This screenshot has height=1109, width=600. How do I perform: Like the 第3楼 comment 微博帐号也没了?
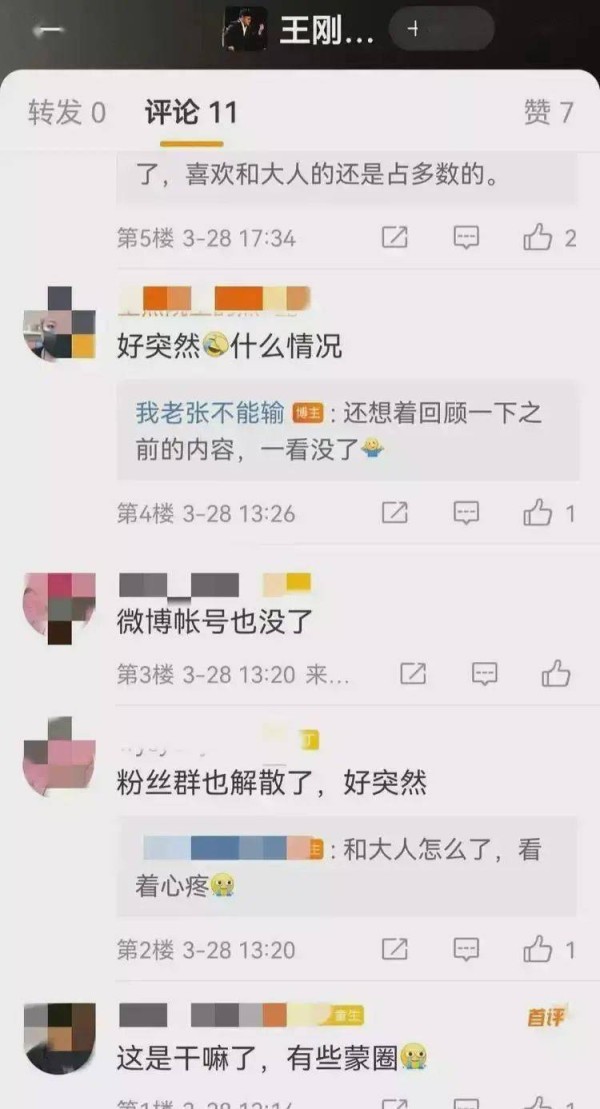(x=556, y=673)
